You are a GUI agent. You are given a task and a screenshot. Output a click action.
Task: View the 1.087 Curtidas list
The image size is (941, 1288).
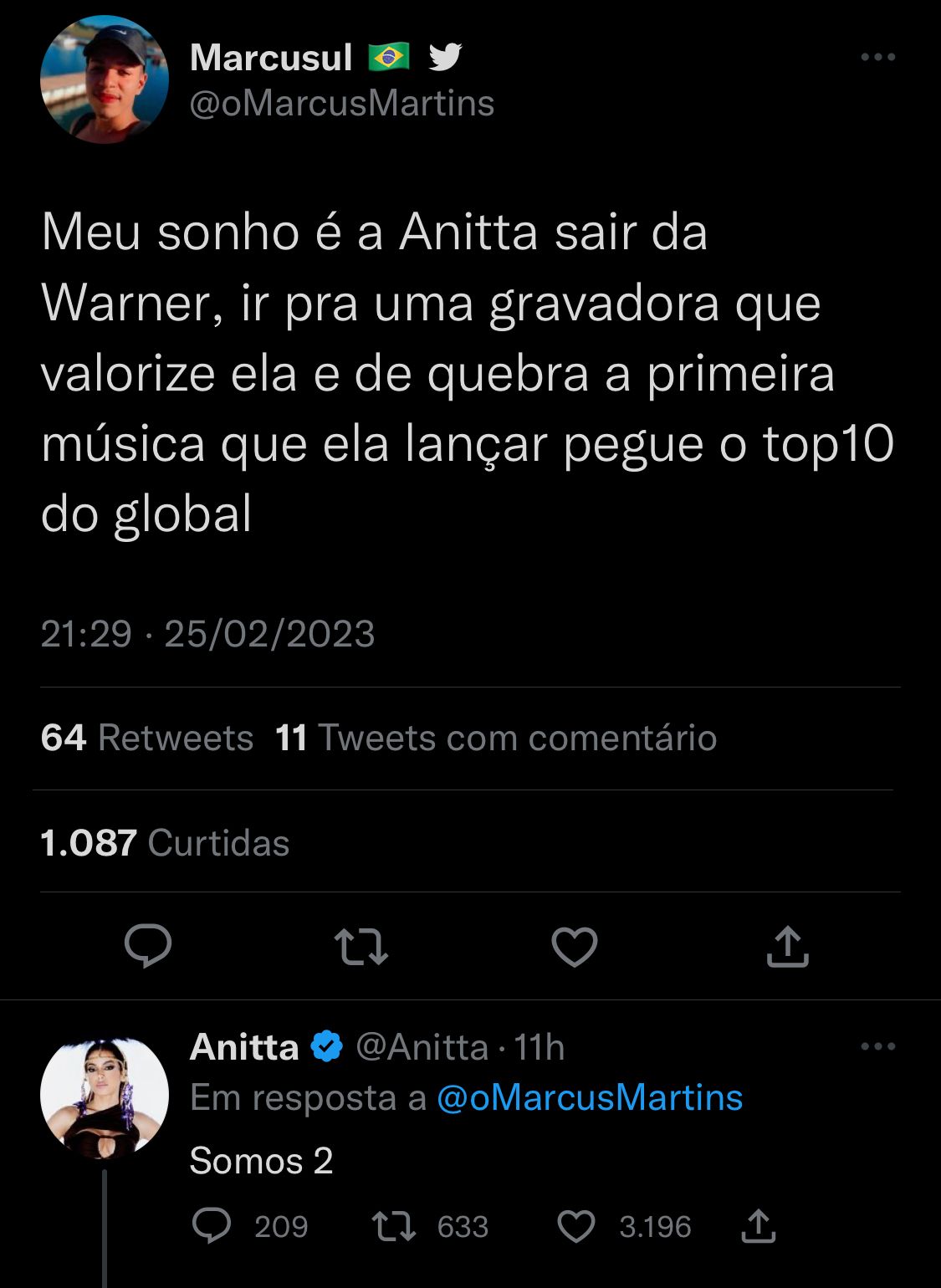pyautogui.click(x=165, y=843)
